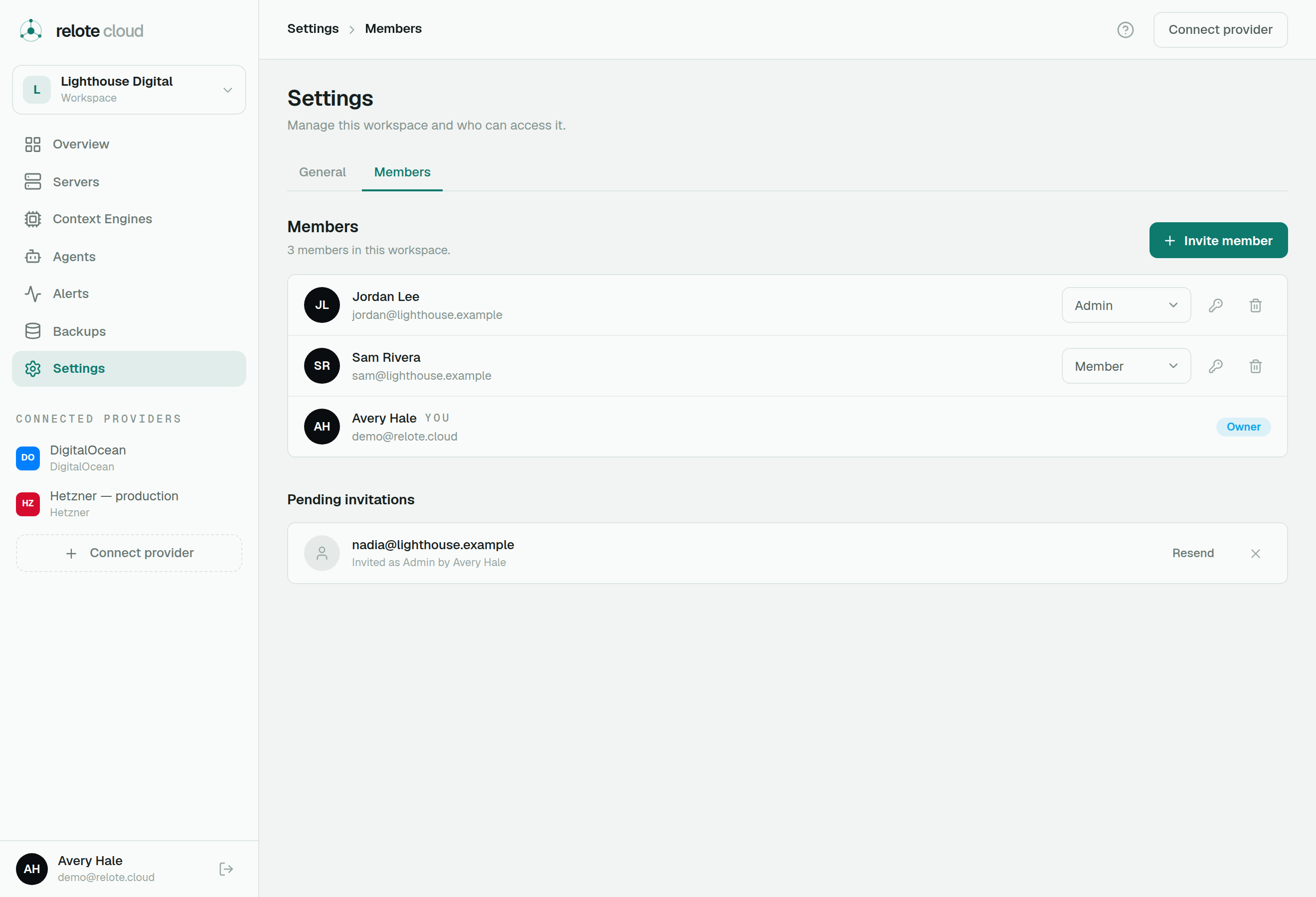Click the Settings gear icon in sidebar
Screen dimensions: 1316x897
point(33,368)
